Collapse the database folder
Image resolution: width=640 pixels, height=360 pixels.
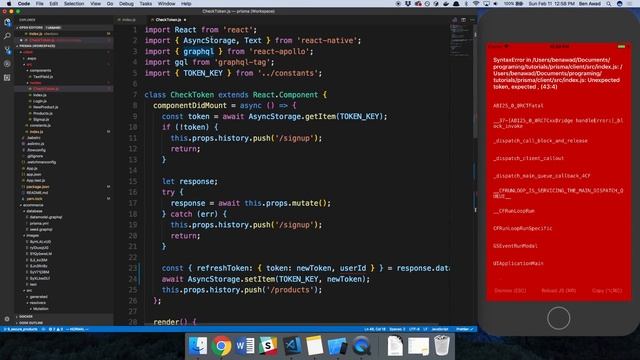[34, 211]
